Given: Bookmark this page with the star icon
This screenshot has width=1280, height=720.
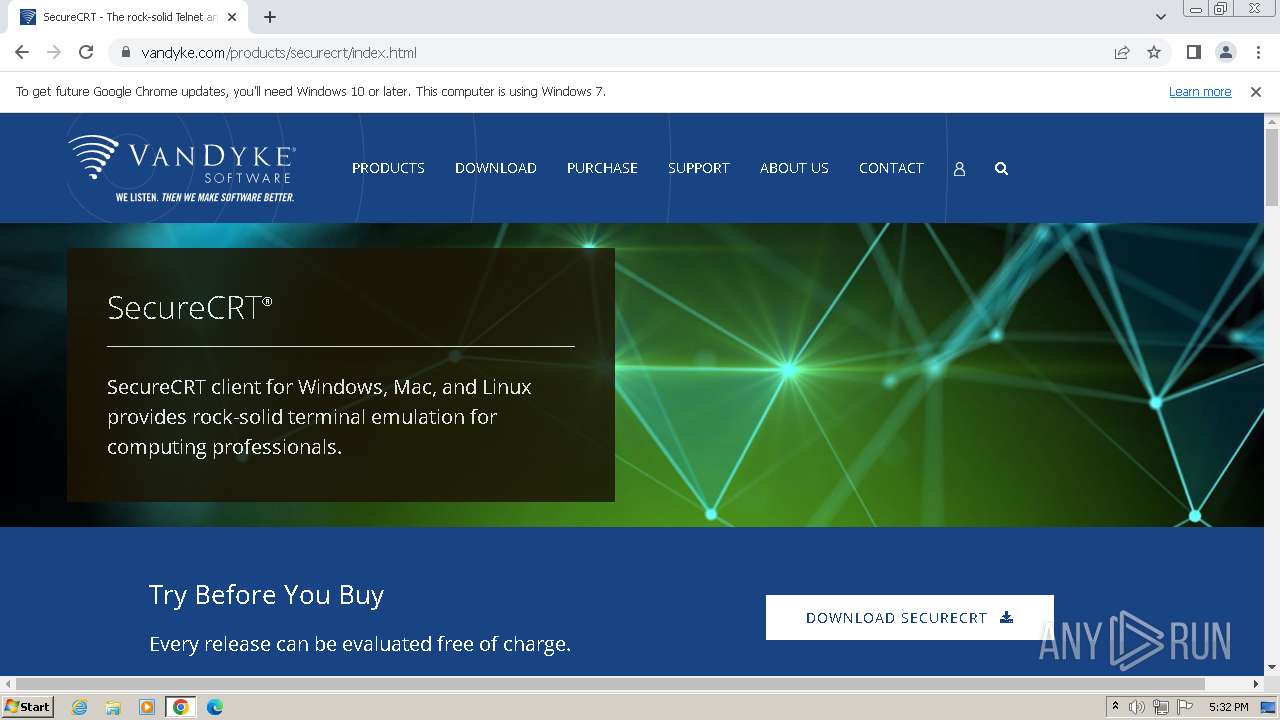Looking at the screenshot, I should coord(1154,52).
